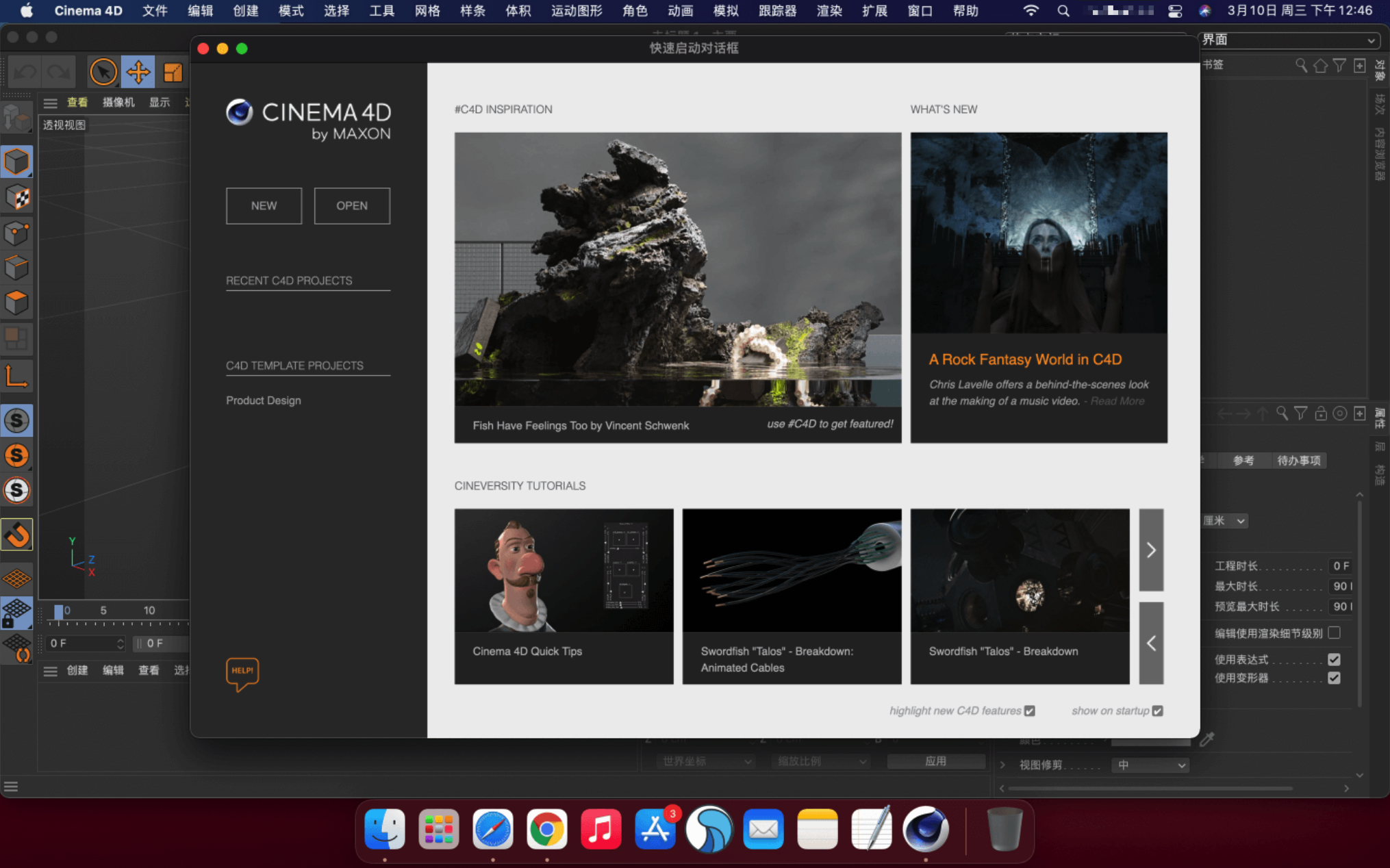1390x868 pixels.
Task: Click the orange Snap magnet icon
Action: click(x=17, y=535)
